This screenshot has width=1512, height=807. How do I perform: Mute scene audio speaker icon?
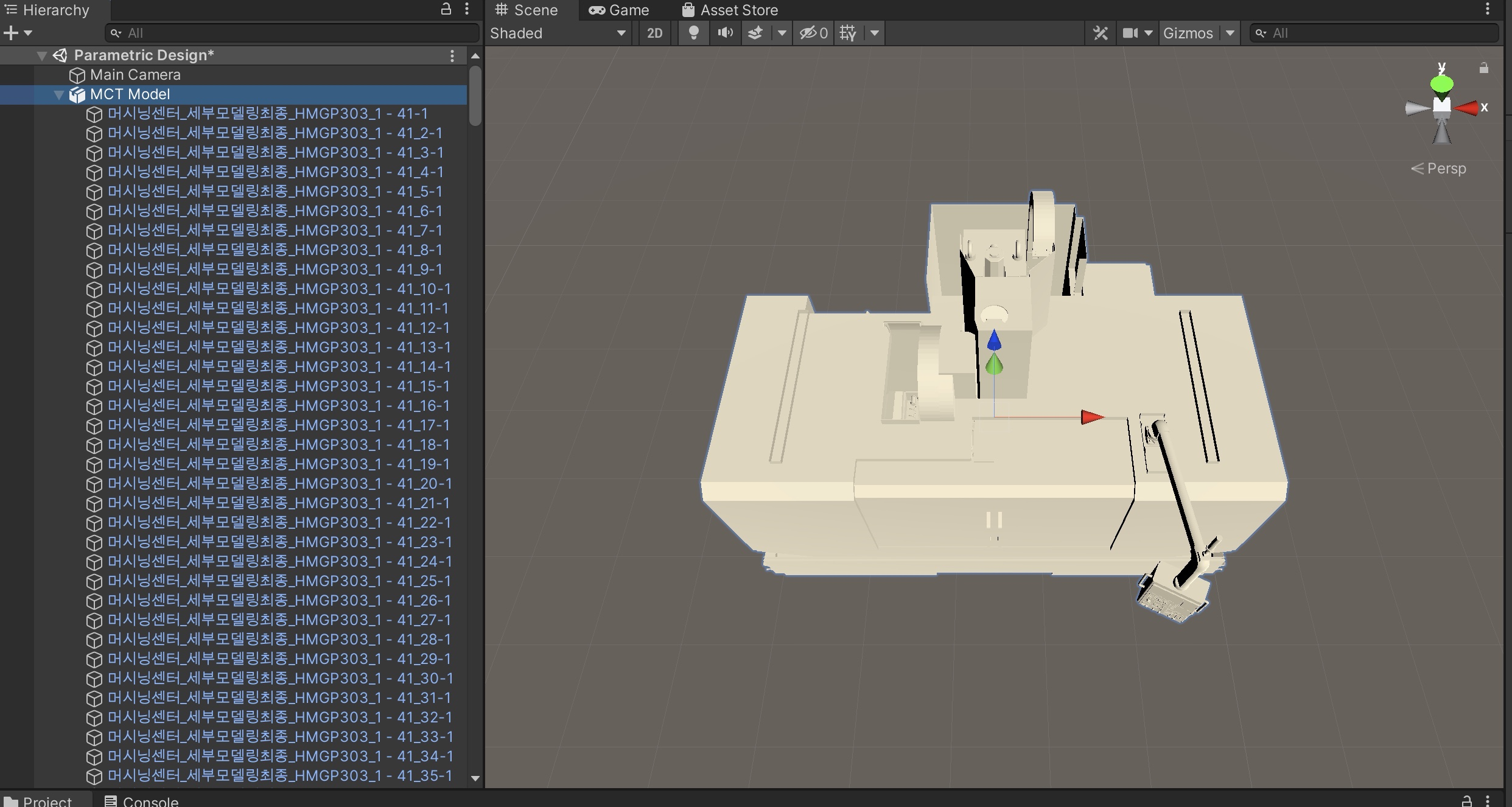coord(725,33)
